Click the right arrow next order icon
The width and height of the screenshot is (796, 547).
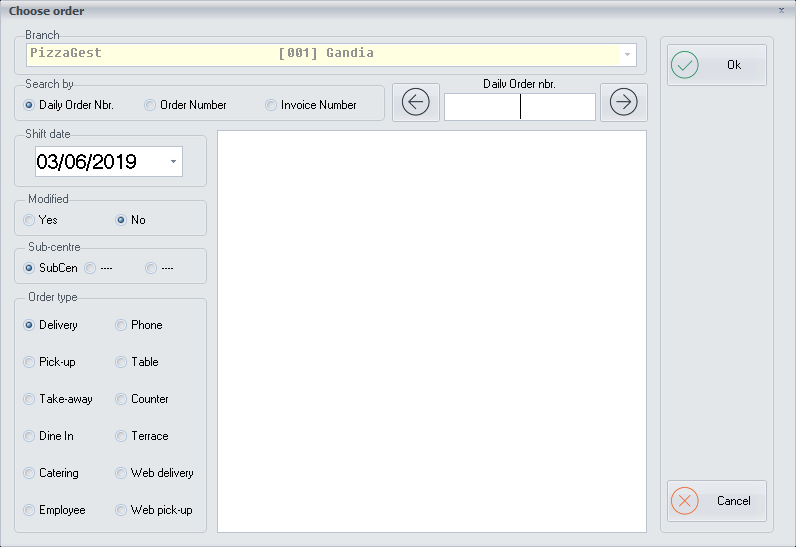tap(623, 102)
